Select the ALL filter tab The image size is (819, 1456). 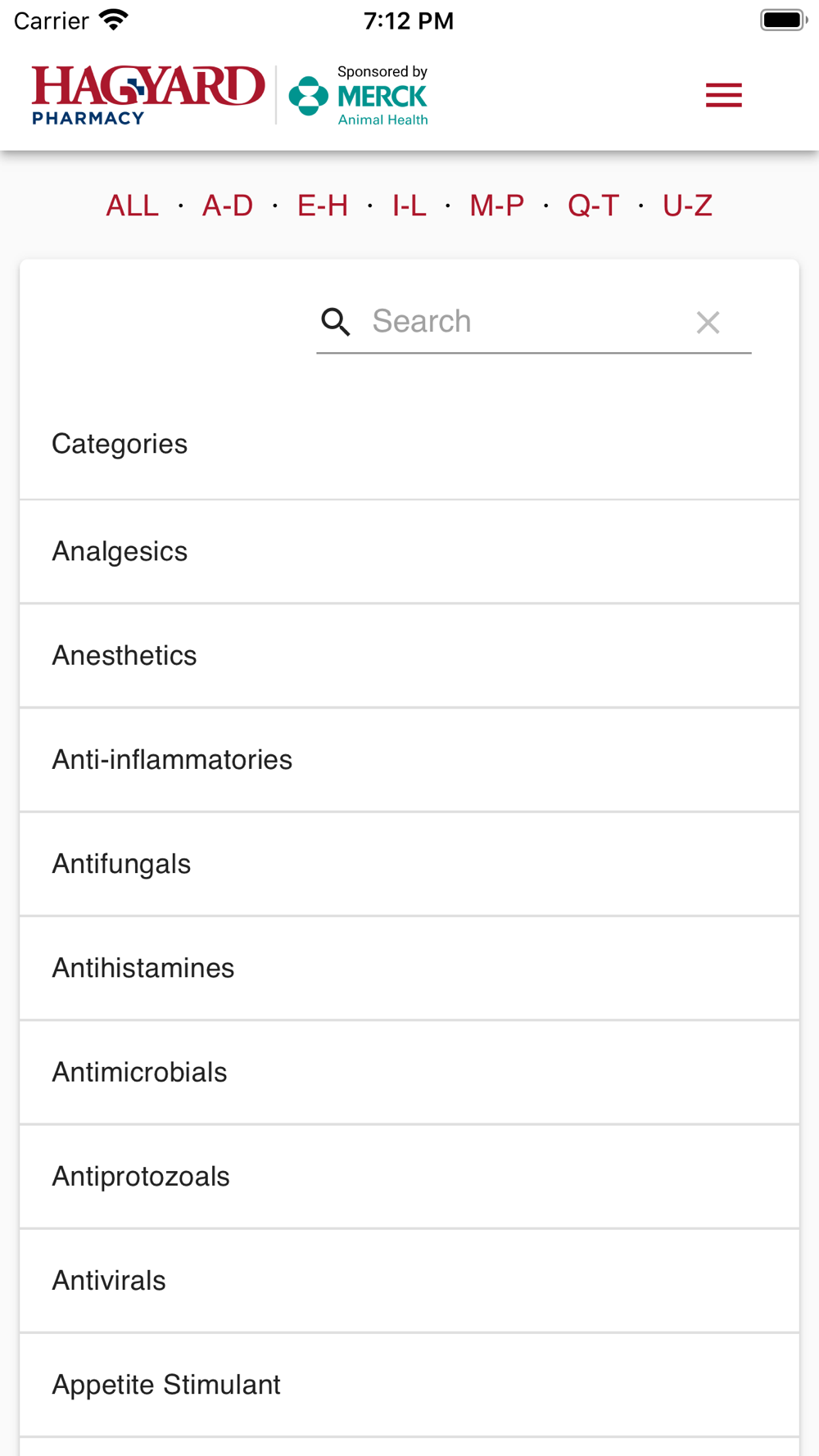pyautogui.click(x=133, y=206)
